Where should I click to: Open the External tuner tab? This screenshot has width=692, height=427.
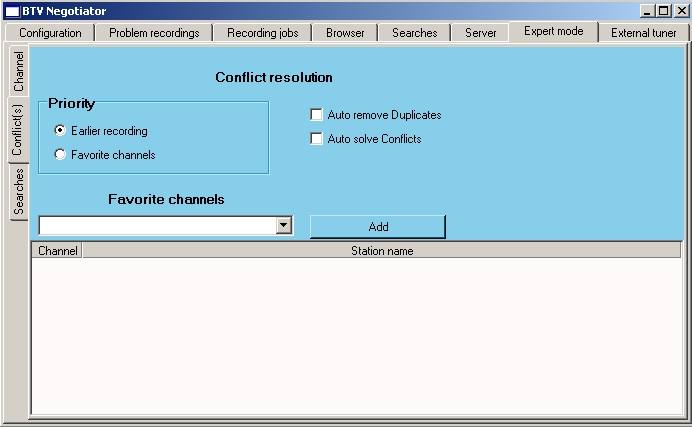(x=643, y=33)
